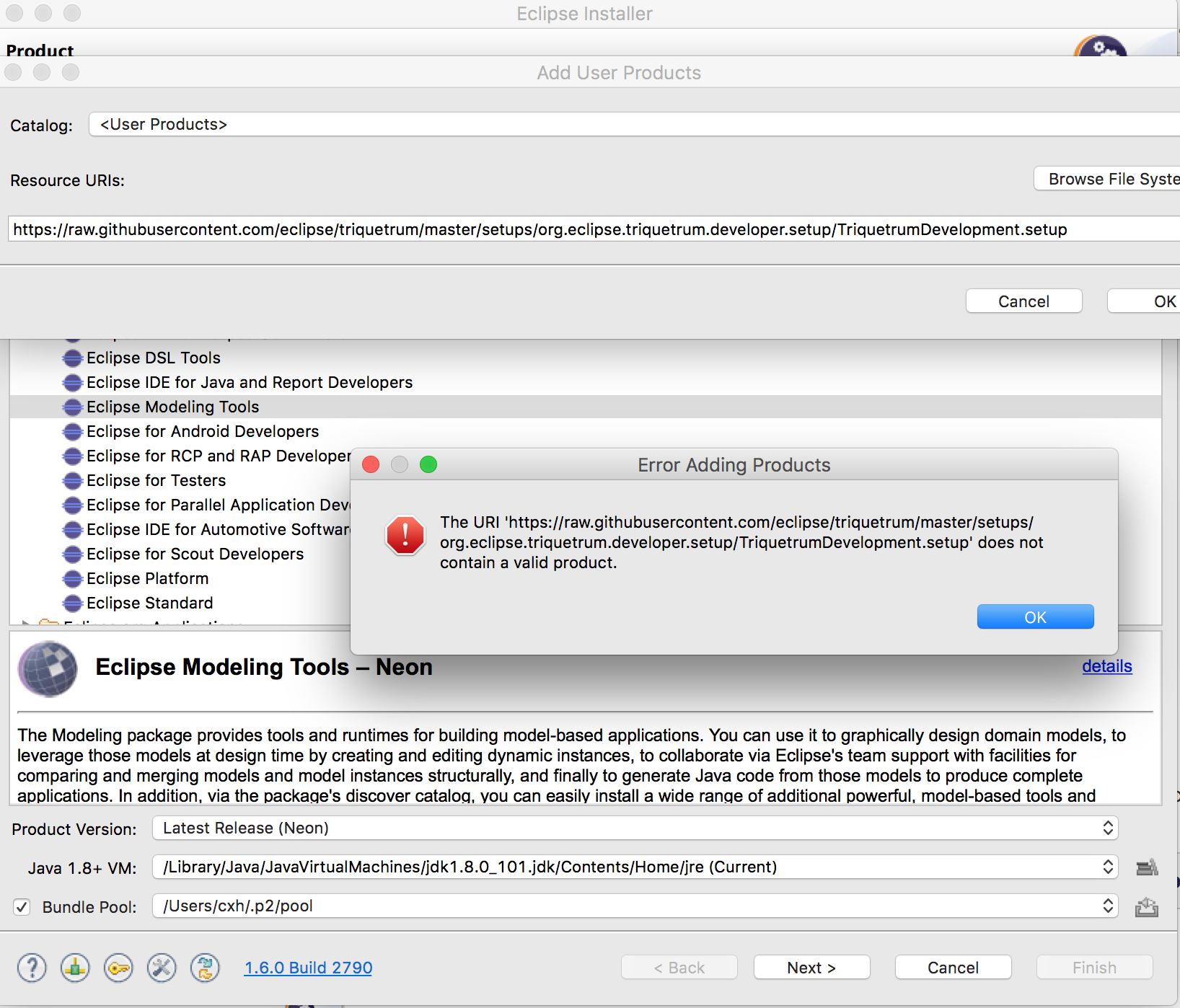
Task: Click Eclipse icon beside Eclipse for Parallel Application
Action: tap(72, 505)
